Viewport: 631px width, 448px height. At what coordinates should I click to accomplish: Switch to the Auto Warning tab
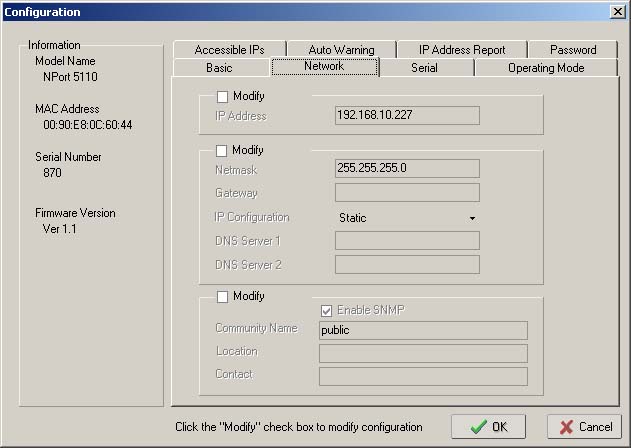[x=341, y=50]
